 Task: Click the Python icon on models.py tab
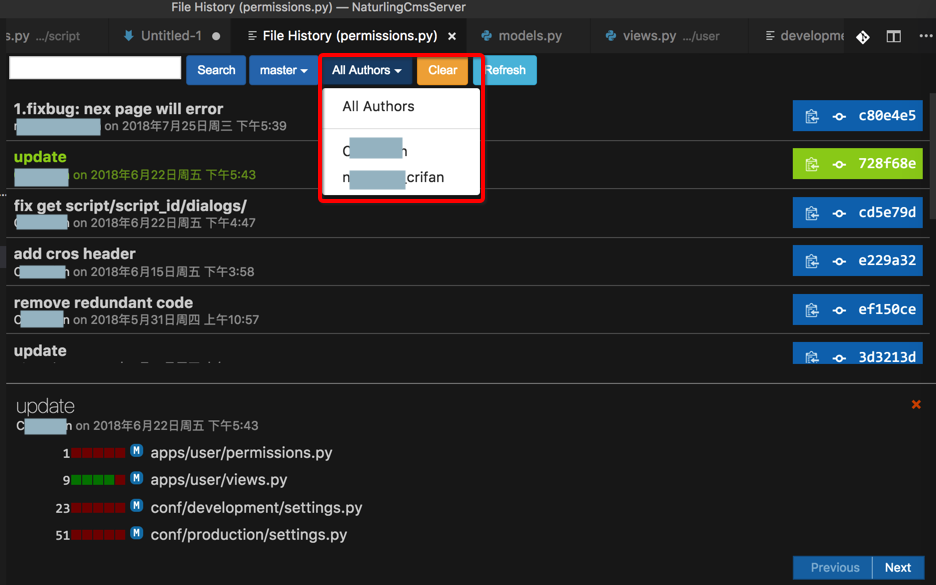pyautogui.click(x=487, y=36)
